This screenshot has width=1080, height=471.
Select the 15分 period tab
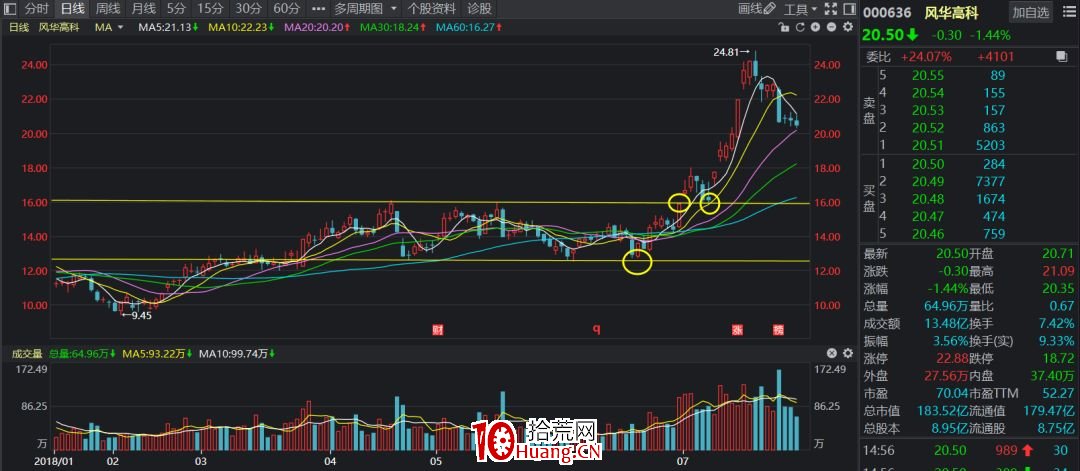tap(209, 9)
